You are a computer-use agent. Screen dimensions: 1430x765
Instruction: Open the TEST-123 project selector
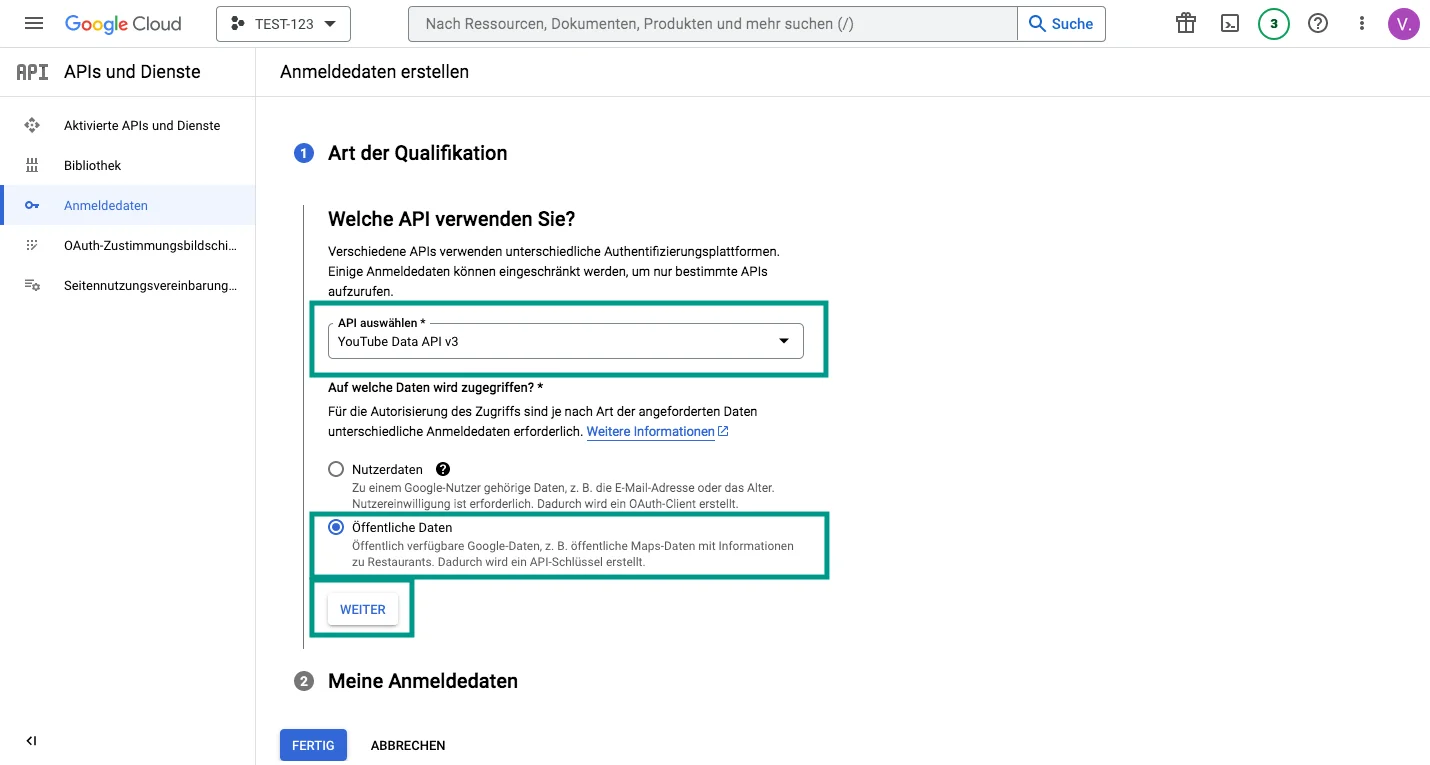coord(283,22)
